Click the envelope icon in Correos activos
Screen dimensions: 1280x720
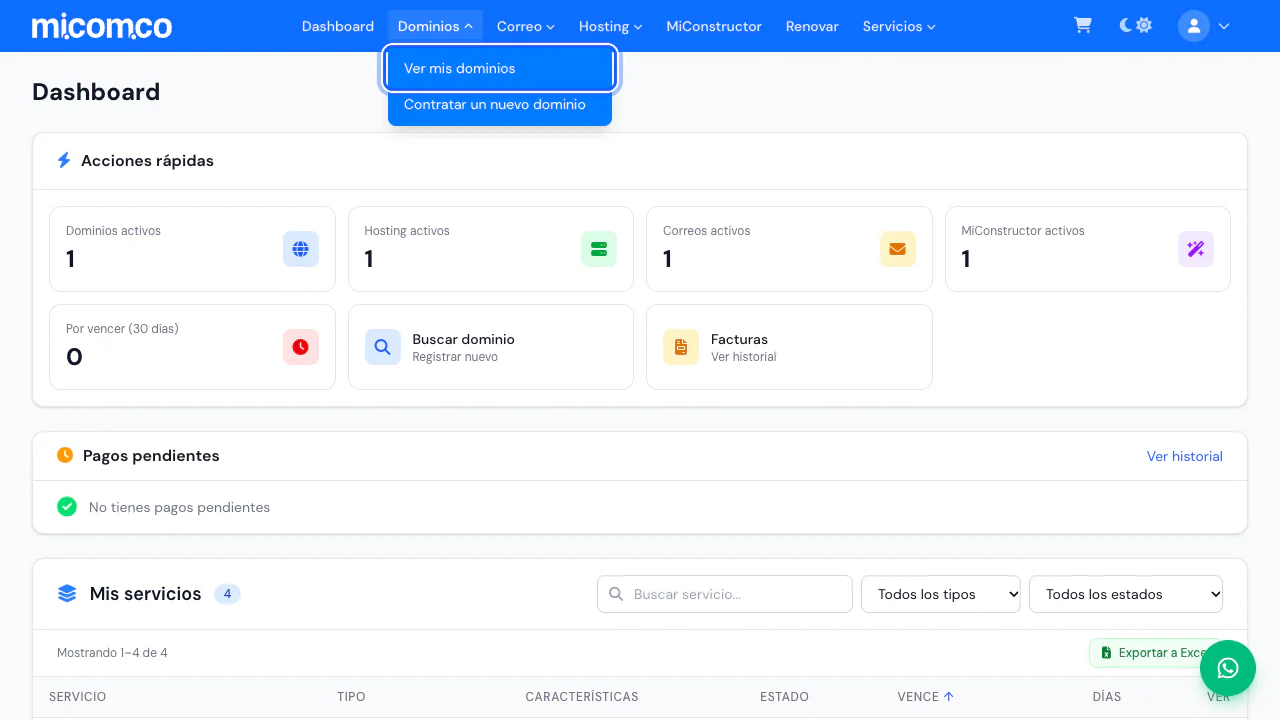click(897, 249)
